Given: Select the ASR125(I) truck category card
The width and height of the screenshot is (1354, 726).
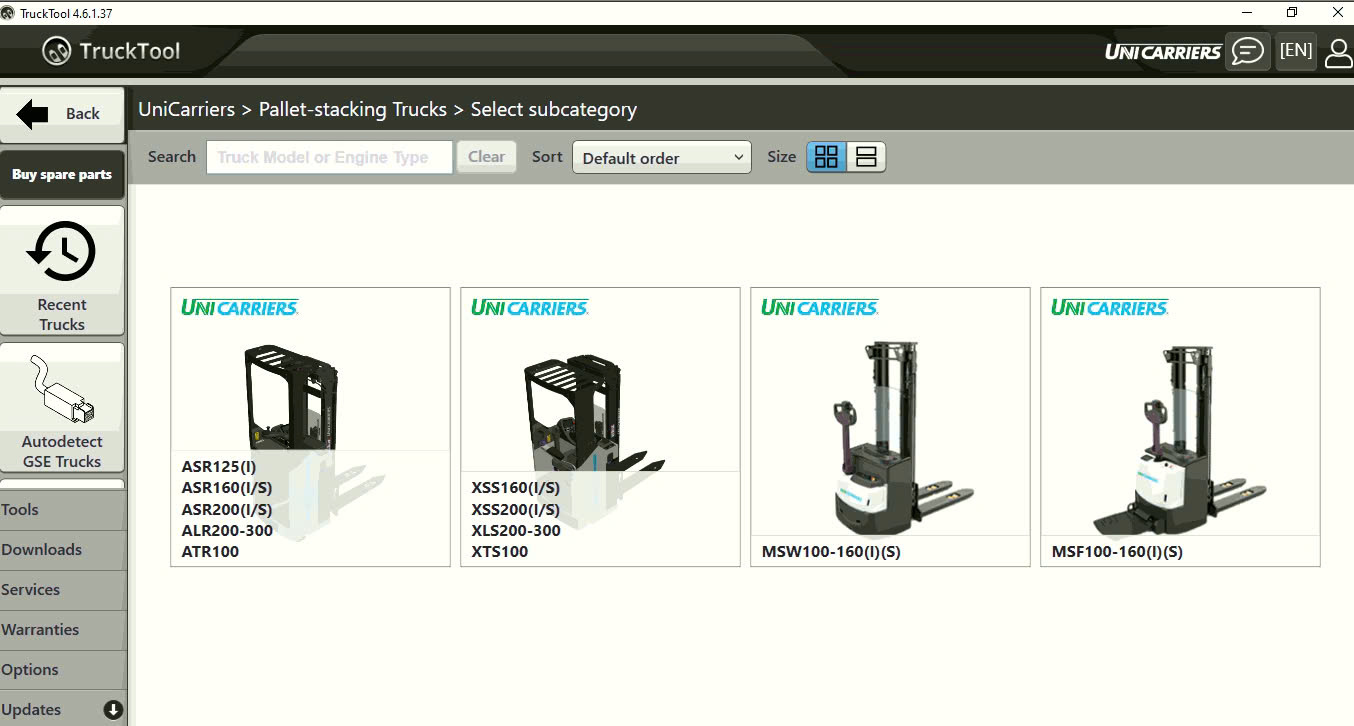Looking at the screenshot, I should 310,427.
